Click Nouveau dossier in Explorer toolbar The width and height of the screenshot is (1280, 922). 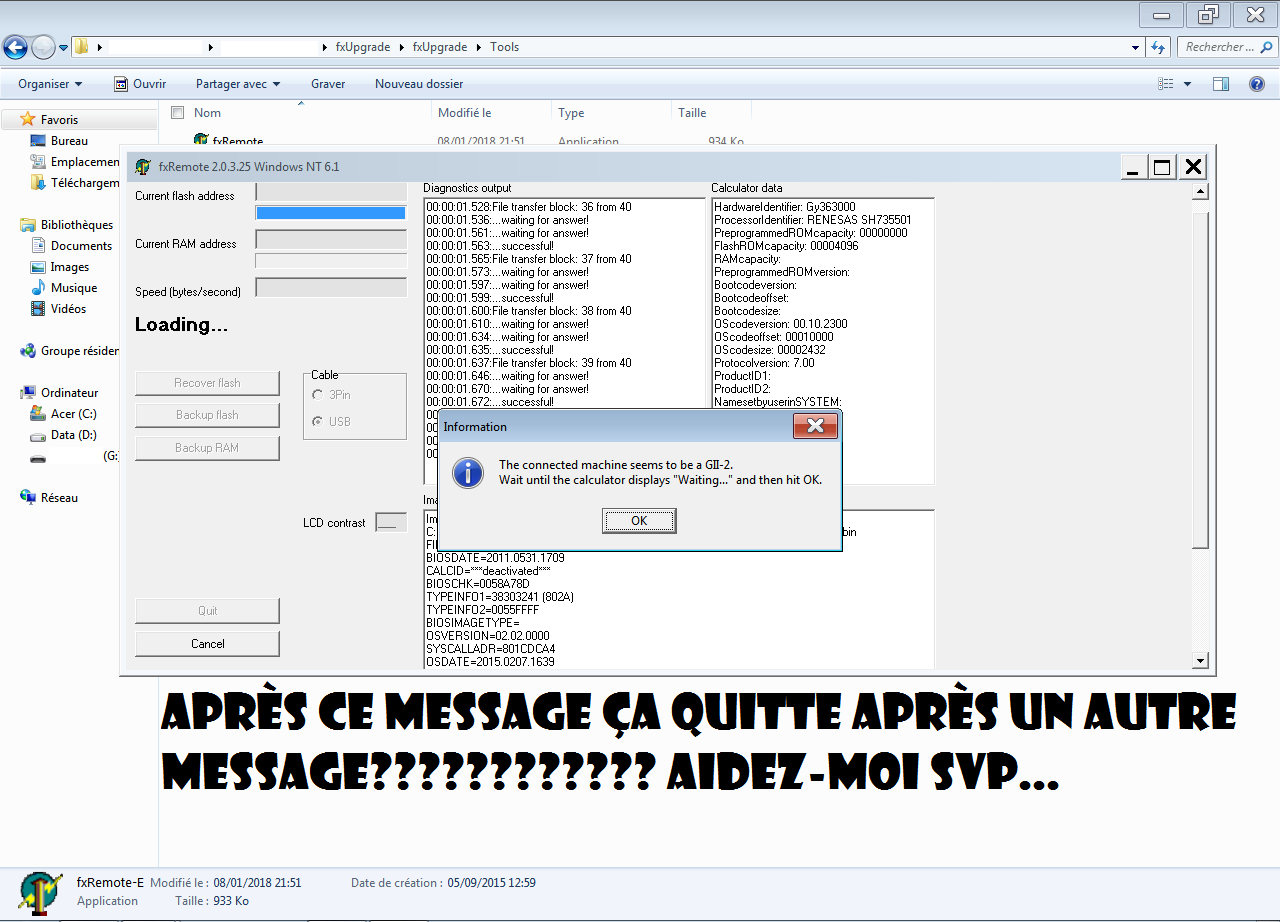(x=419, y=84)
